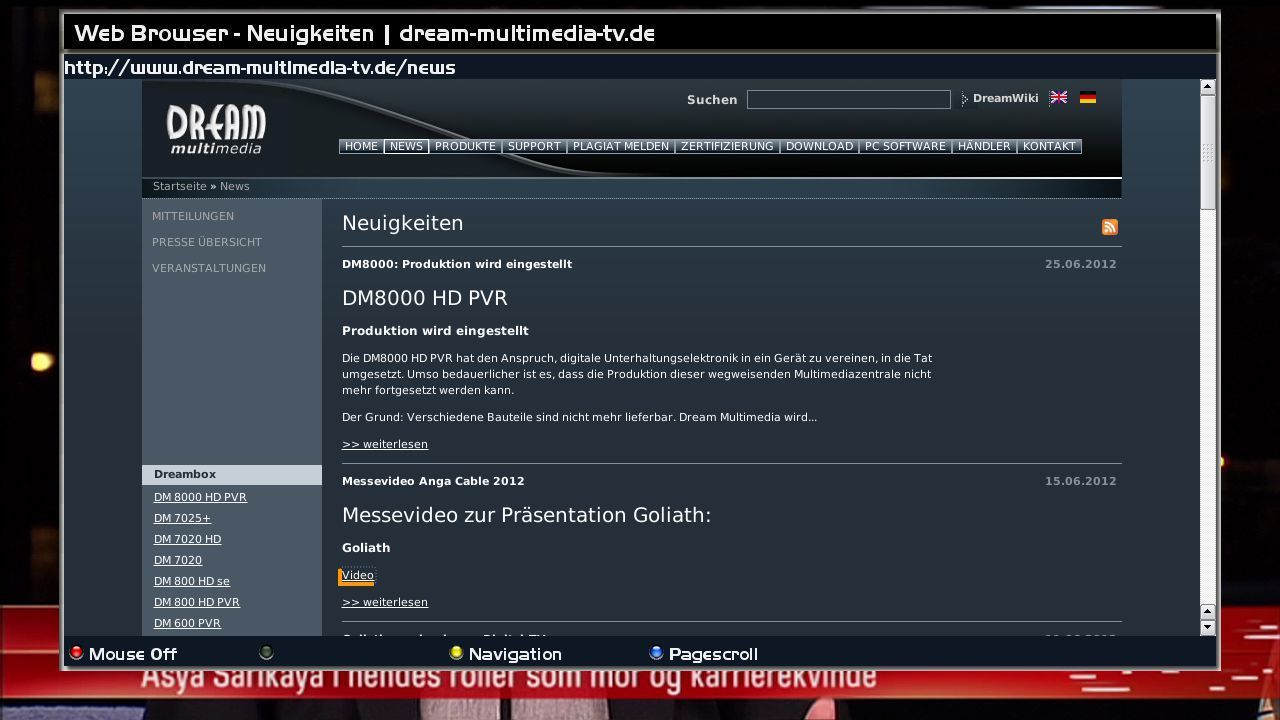1280x720 pixels.
Task: Click weiterlesen under Goliath article
Action: [385, 602]
